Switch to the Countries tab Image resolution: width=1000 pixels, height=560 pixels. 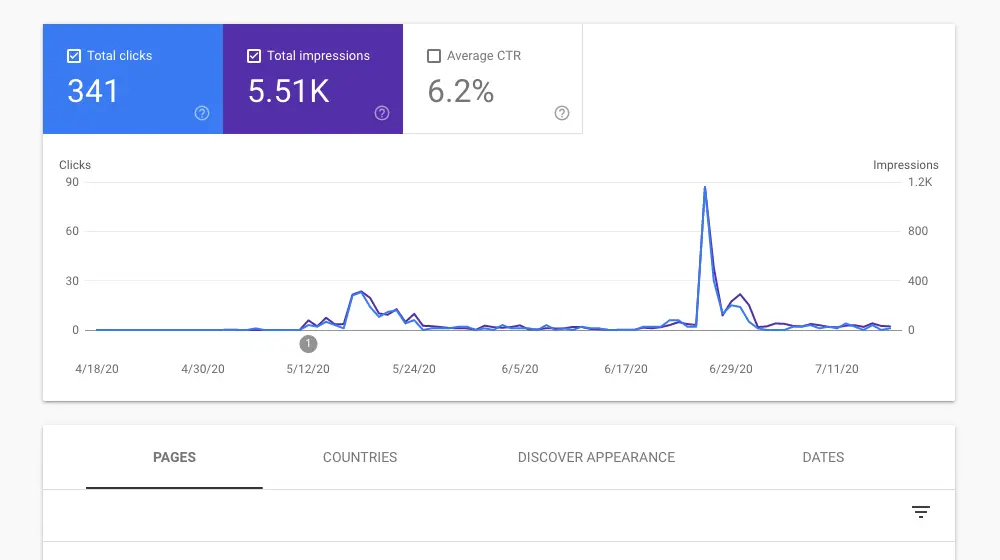360,457
